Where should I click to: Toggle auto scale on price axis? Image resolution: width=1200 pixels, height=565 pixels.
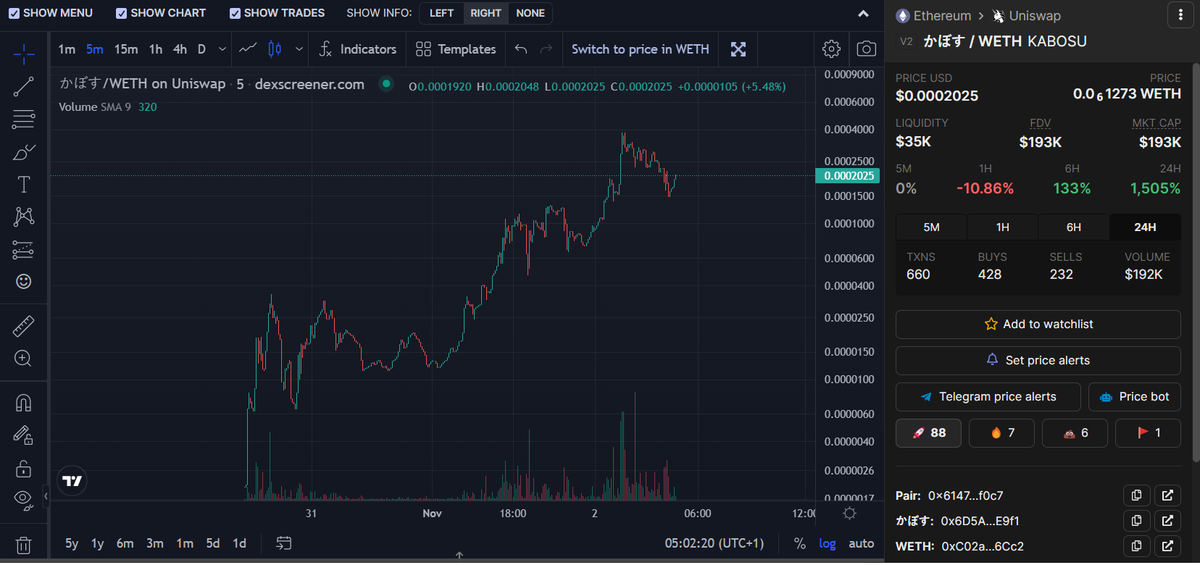pos(861,543)
